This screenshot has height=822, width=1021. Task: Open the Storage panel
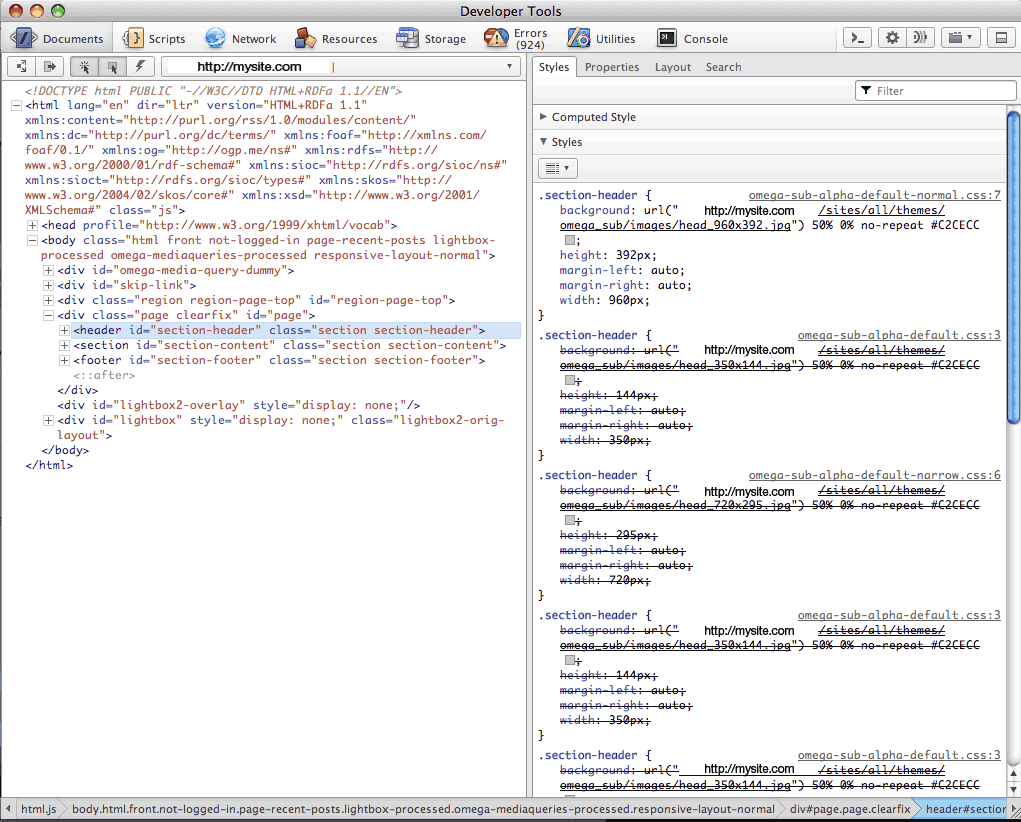pyautogui.click(x=432, y=38)
